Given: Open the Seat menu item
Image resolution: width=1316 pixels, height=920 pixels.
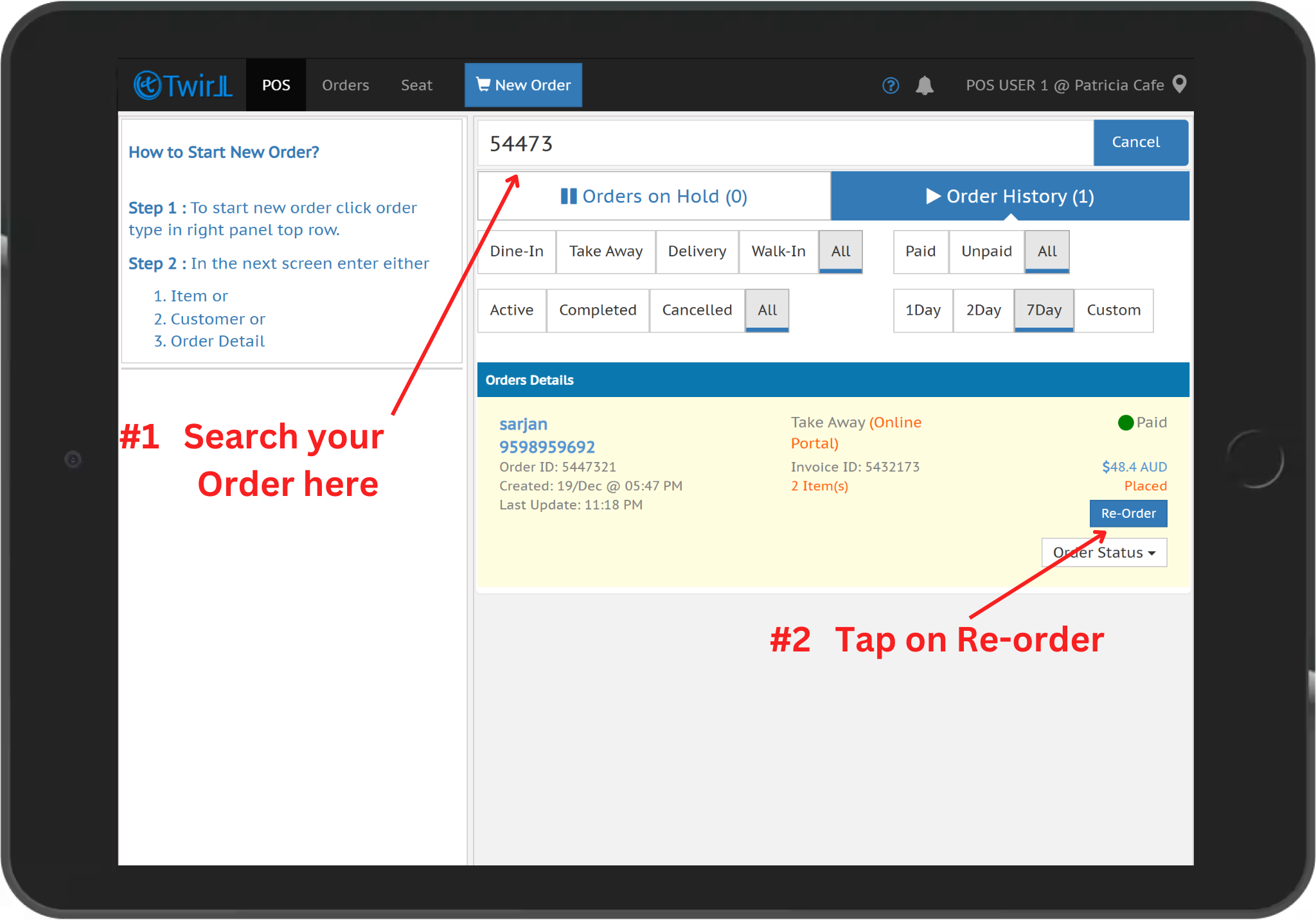Looking at the screenshot, I should pyautogui.click(x=416, y=85).
